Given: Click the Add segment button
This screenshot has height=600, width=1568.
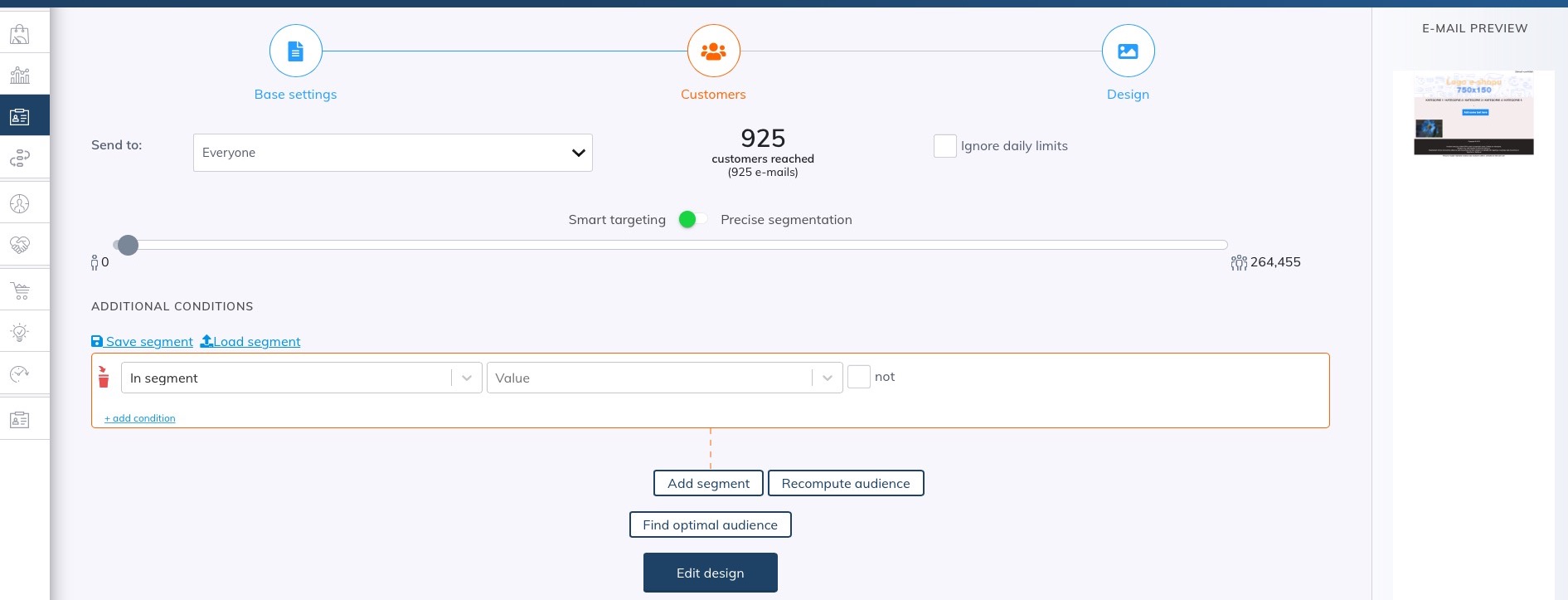Looking at the screenshot, I should pyautogui.click(x=709, y=483).
